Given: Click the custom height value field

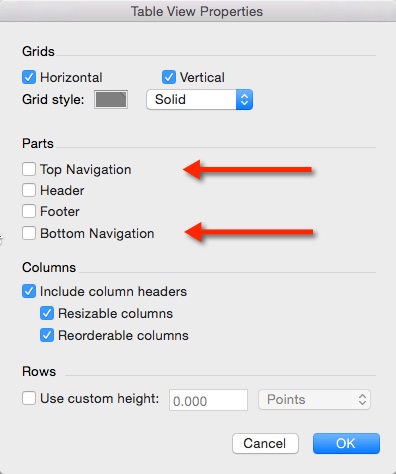Looking at the screenshot, I should tap(208, 400).
